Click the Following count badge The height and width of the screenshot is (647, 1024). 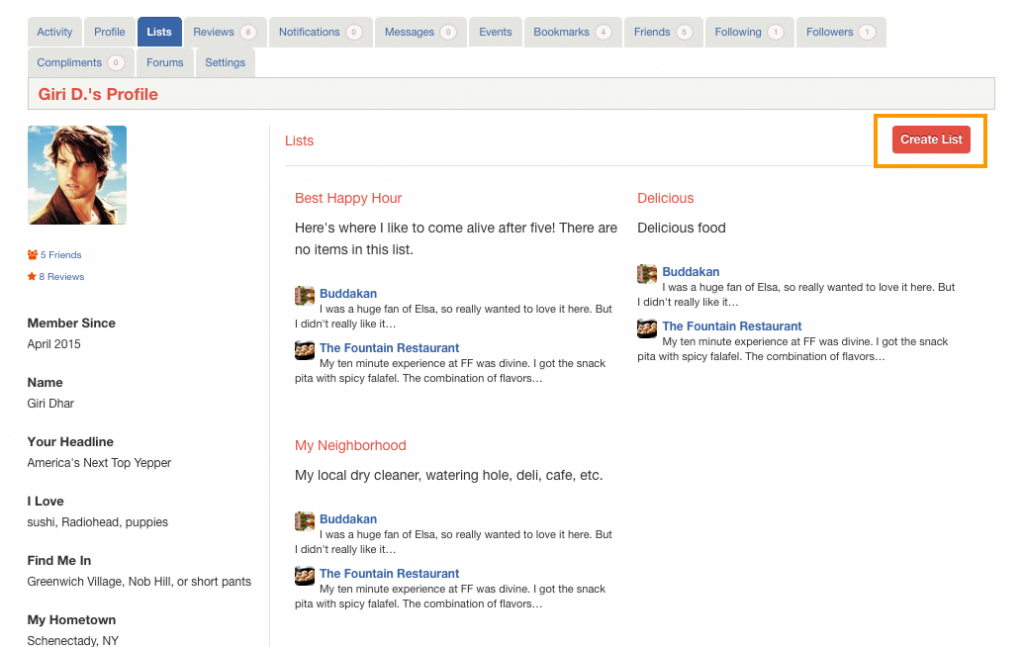coord(775,32)
